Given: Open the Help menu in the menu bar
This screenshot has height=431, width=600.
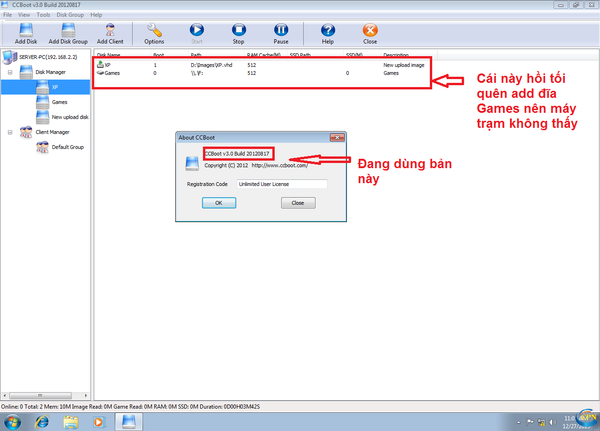Looking at the screenshot, I should (x=96, y=15).
